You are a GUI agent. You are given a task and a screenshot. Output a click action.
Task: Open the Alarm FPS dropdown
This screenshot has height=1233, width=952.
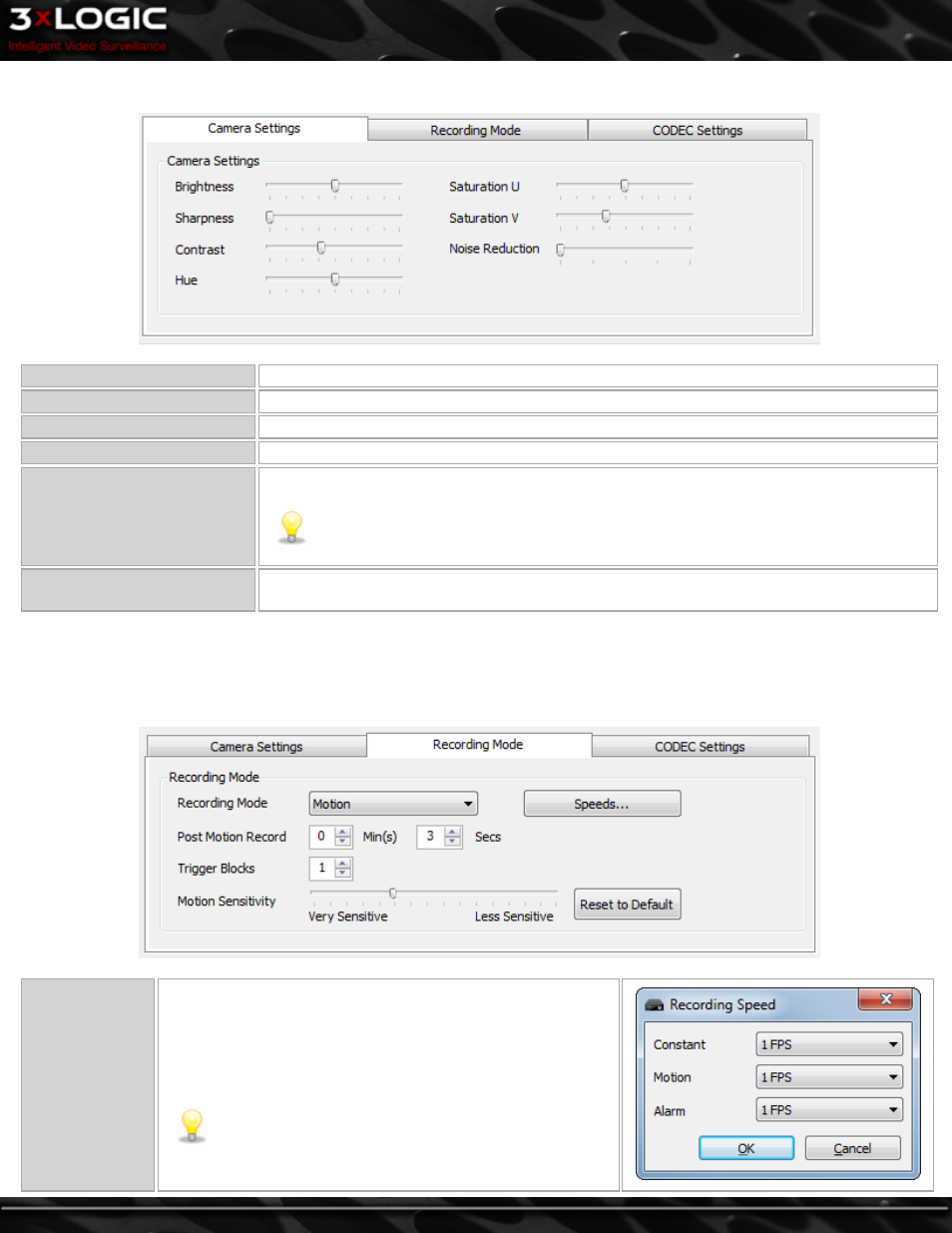829,1110
